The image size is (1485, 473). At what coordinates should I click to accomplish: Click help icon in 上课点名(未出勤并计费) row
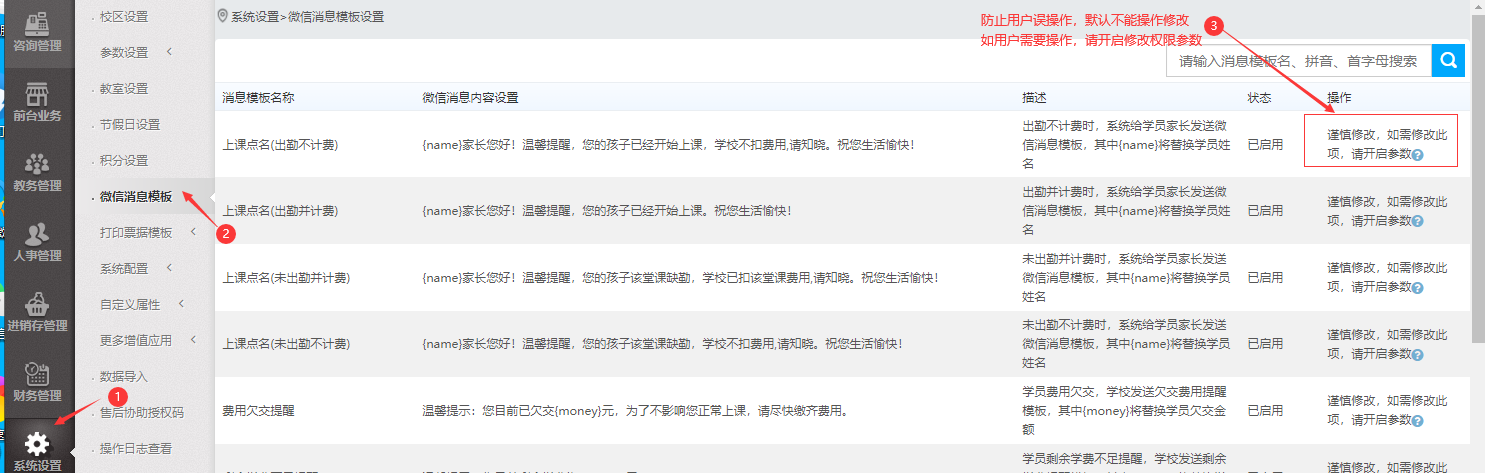coord(1418,288)
